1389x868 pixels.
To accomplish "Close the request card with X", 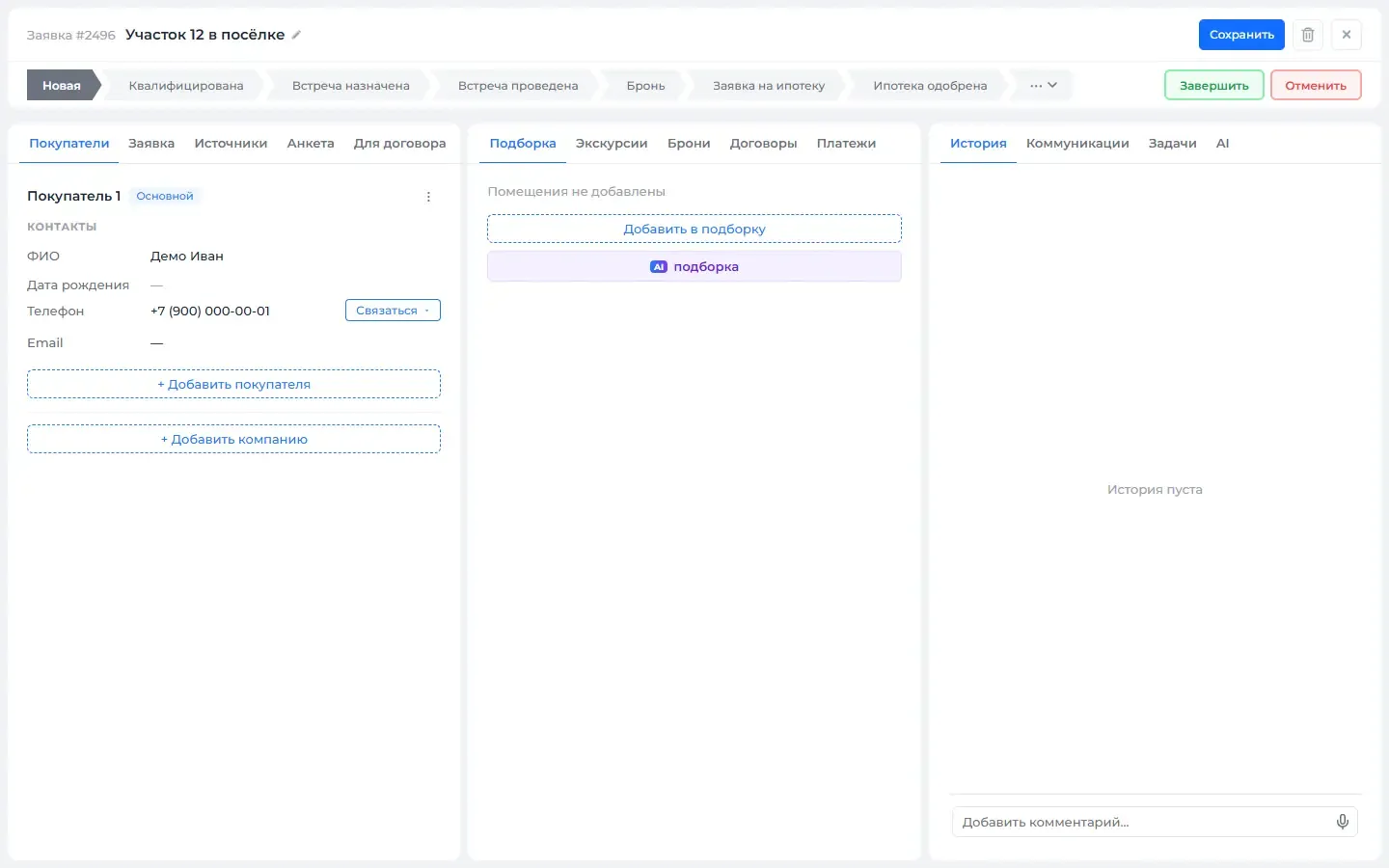I will pos(1347,35).
